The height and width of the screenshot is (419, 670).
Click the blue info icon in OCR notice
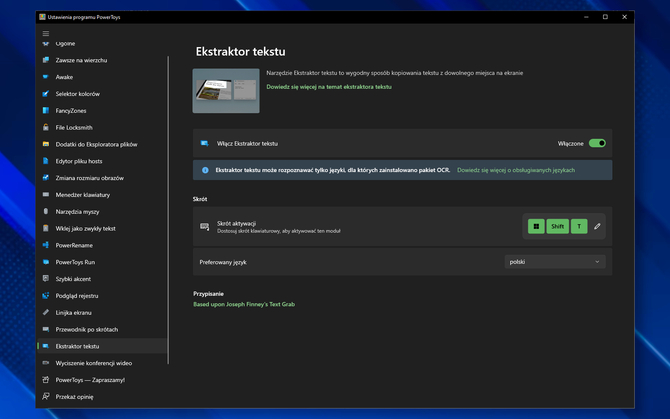click(x=205, y=170)
